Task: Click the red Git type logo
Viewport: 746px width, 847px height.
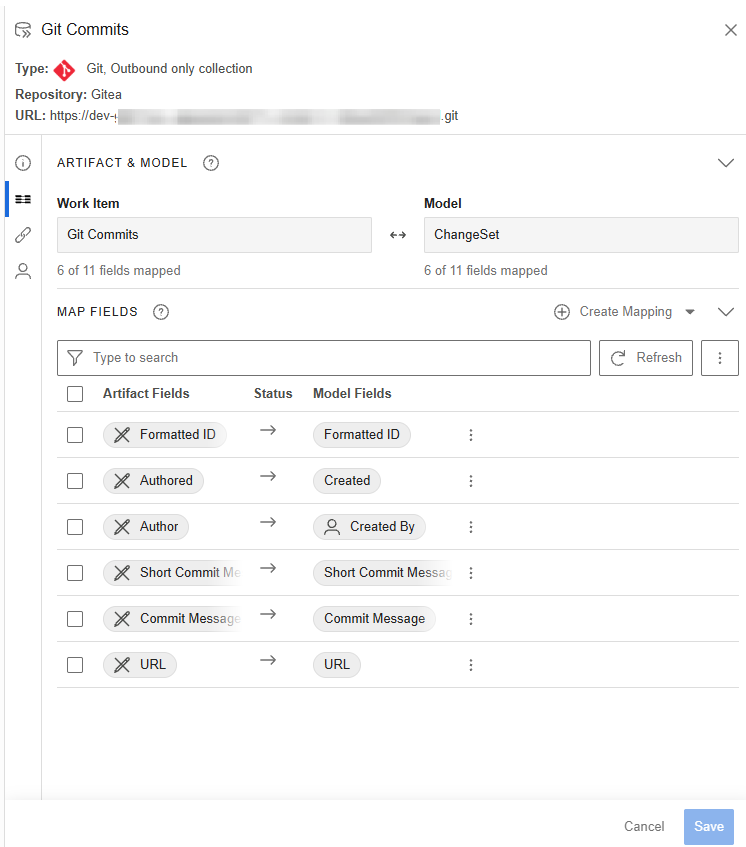Action: (65, 70)
